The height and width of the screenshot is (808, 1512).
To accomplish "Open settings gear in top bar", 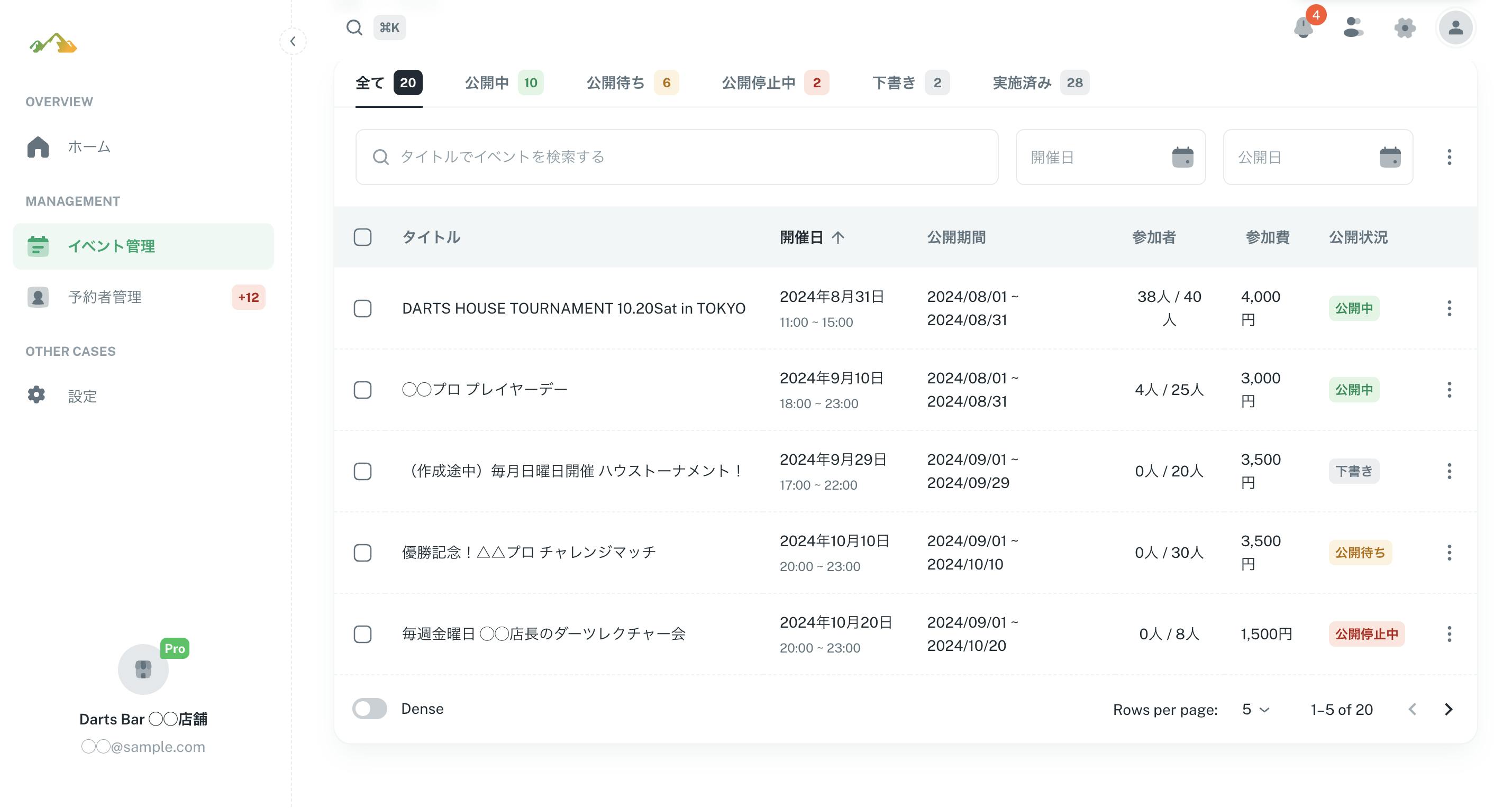I will tap(1405, 27).
